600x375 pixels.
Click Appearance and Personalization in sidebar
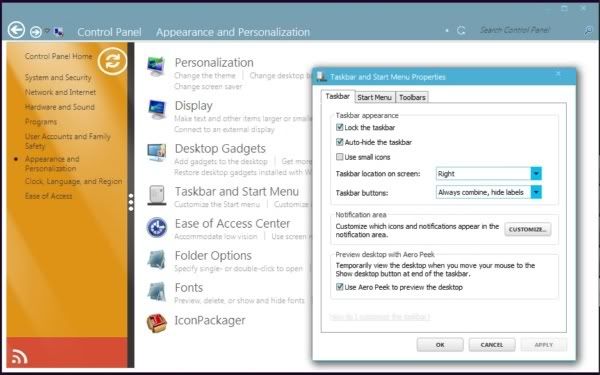pos(52,164)
